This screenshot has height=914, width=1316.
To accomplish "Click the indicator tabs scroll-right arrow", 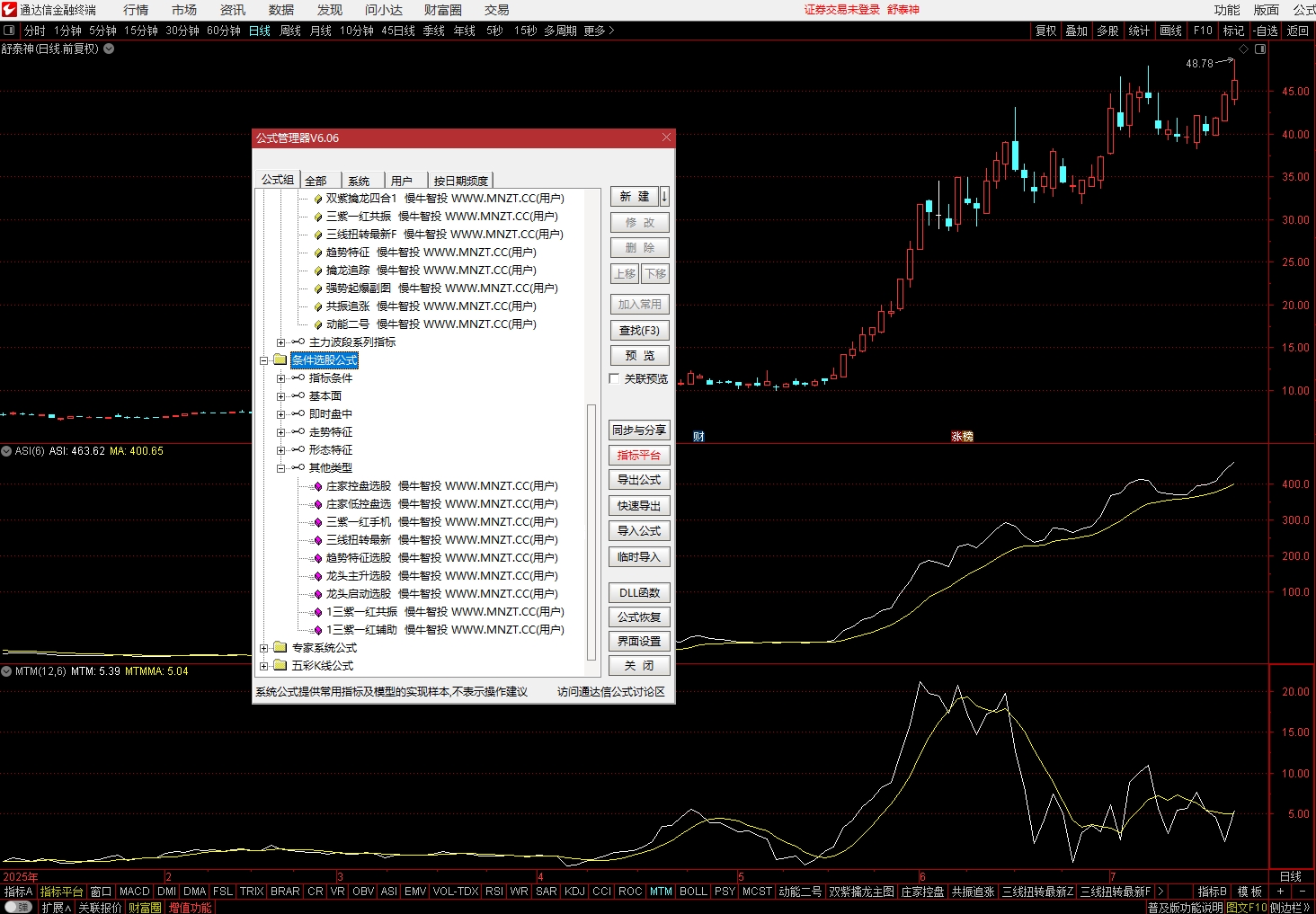I will [1160, 892].
